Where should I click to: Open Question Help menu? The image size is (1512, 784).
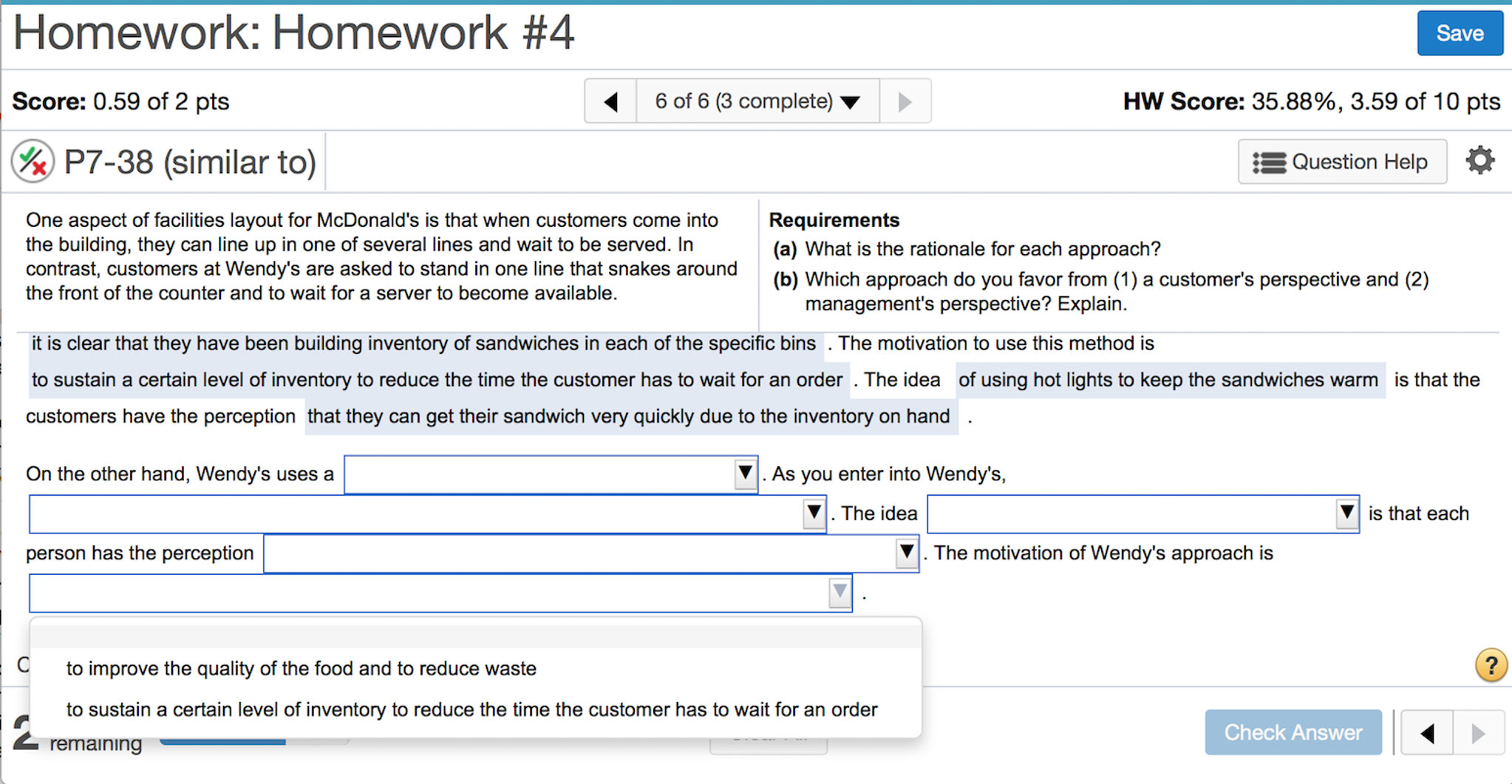(x=1342, y=162)
